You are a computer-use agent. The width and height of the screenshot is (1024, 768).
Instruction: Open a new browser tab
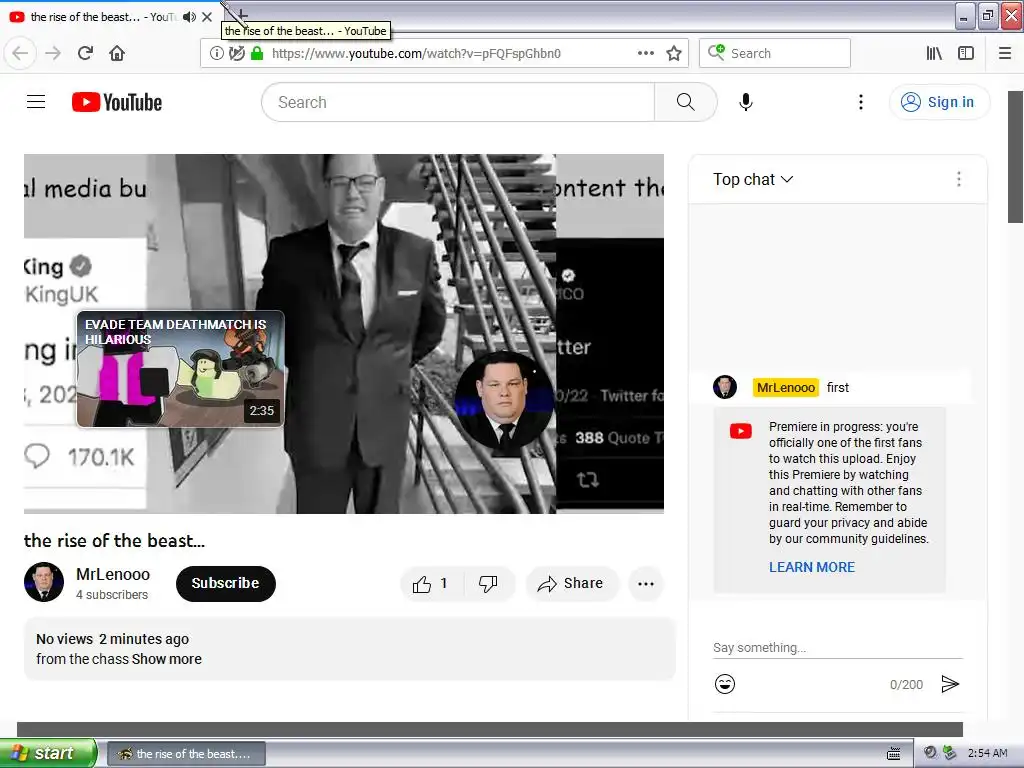point(242,14)
